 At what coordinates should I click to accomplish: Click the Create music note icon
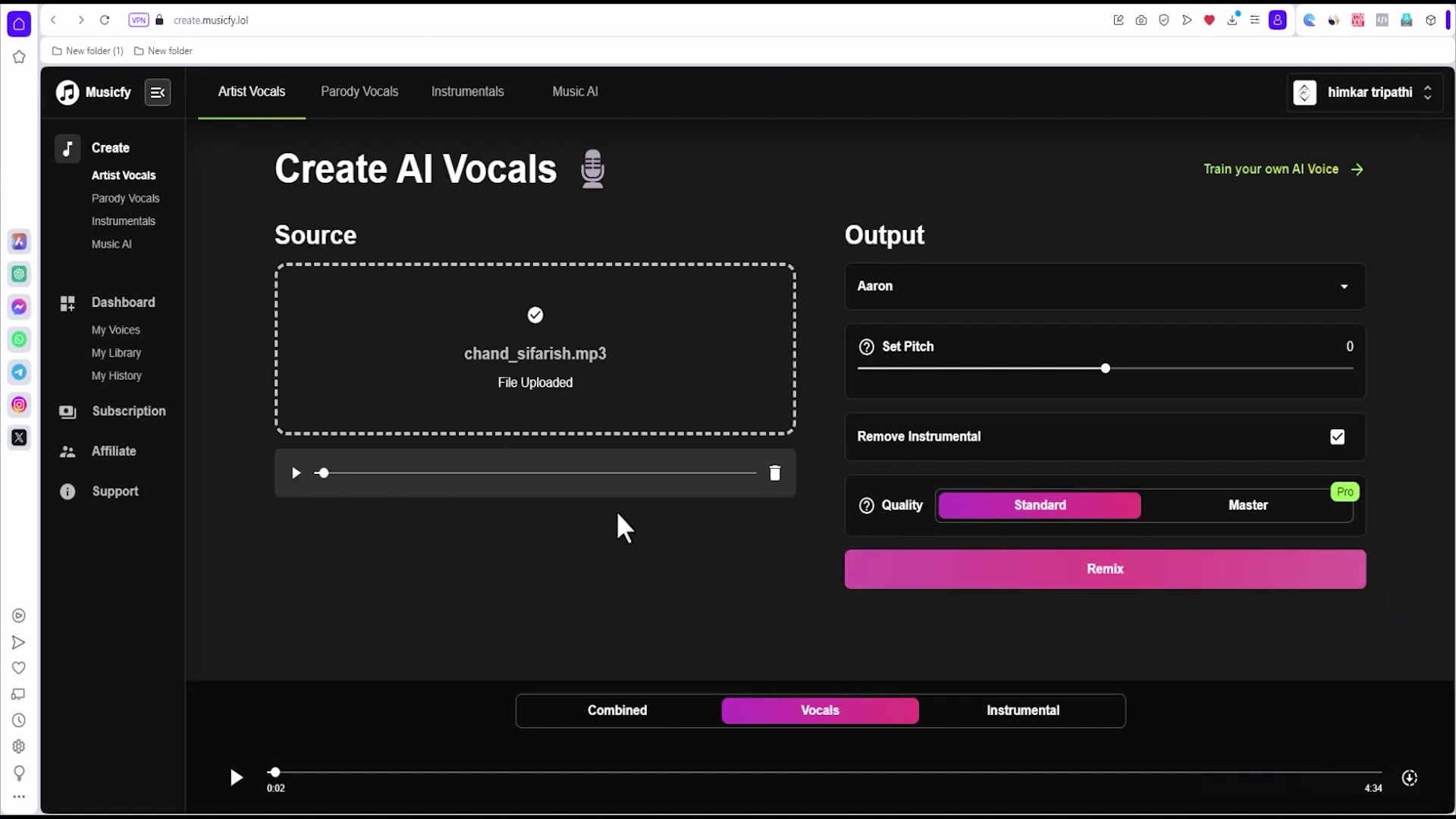(67, 148)
